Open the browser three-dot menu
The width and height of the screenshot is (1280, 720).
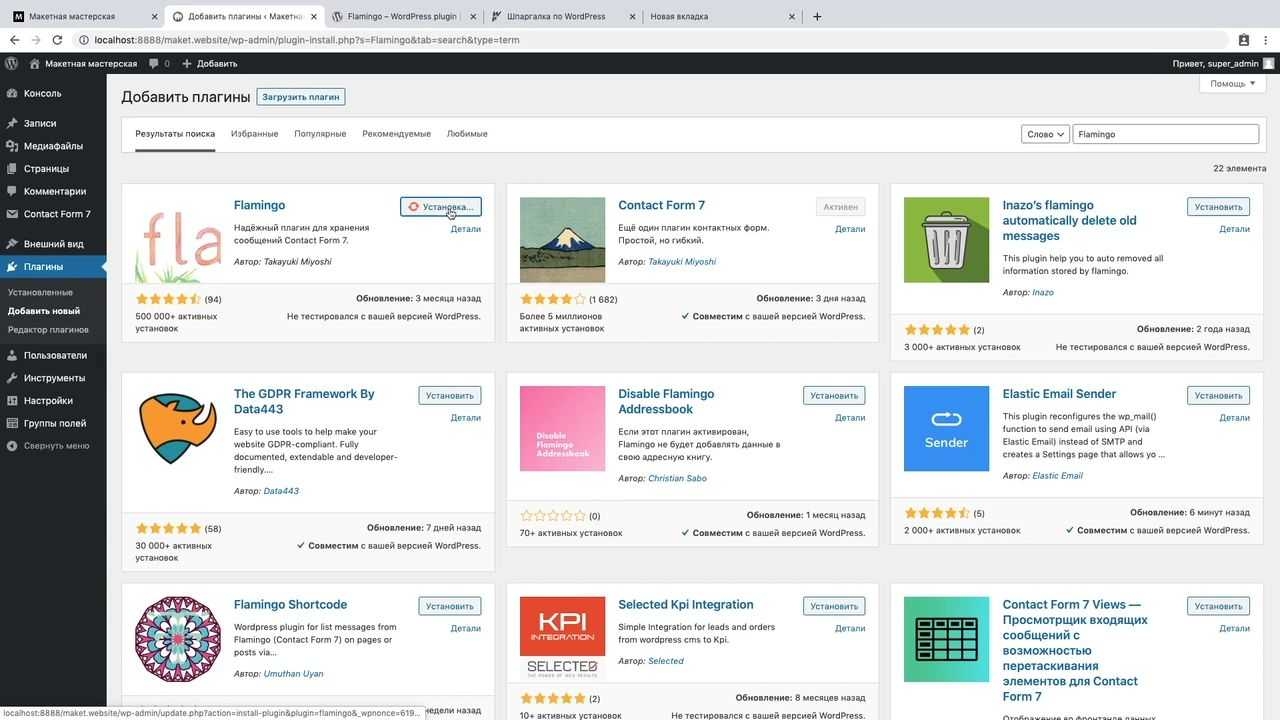1266,40
